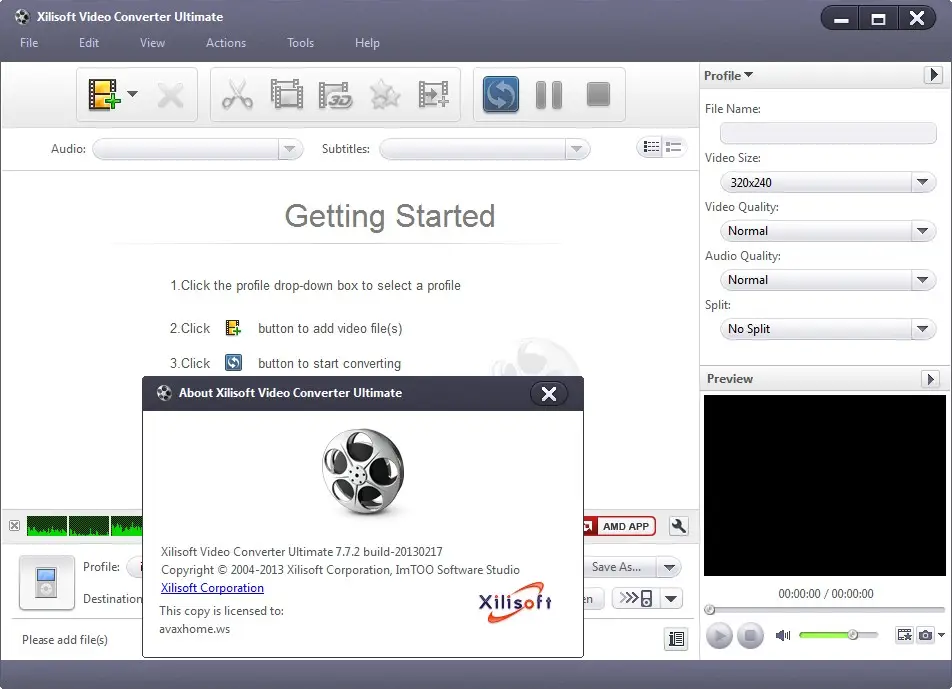Select the Clip scissors tool

click(237, 95)
